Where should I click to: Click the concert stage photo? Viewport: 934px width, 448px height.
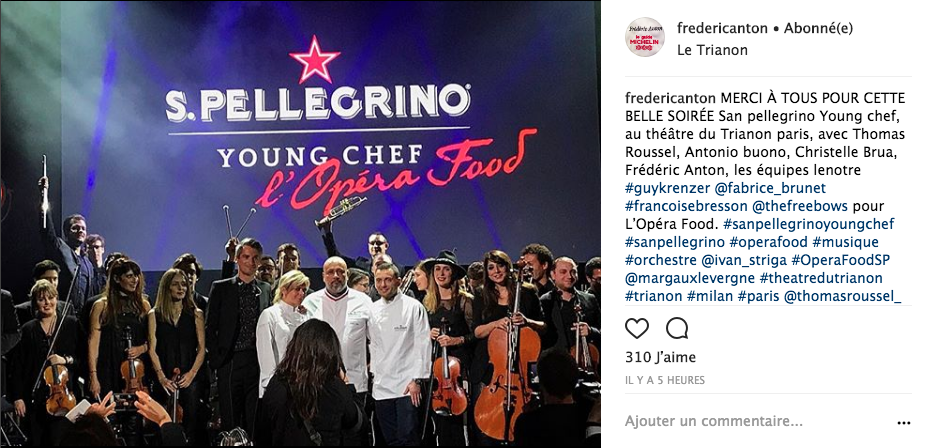coord(300,224)
